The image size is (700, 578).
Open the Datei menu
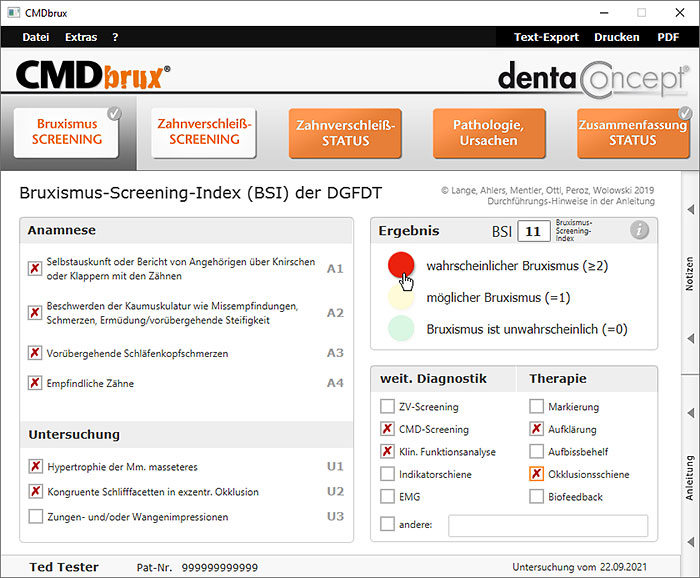pyautogui.click(x=36, y=37)
